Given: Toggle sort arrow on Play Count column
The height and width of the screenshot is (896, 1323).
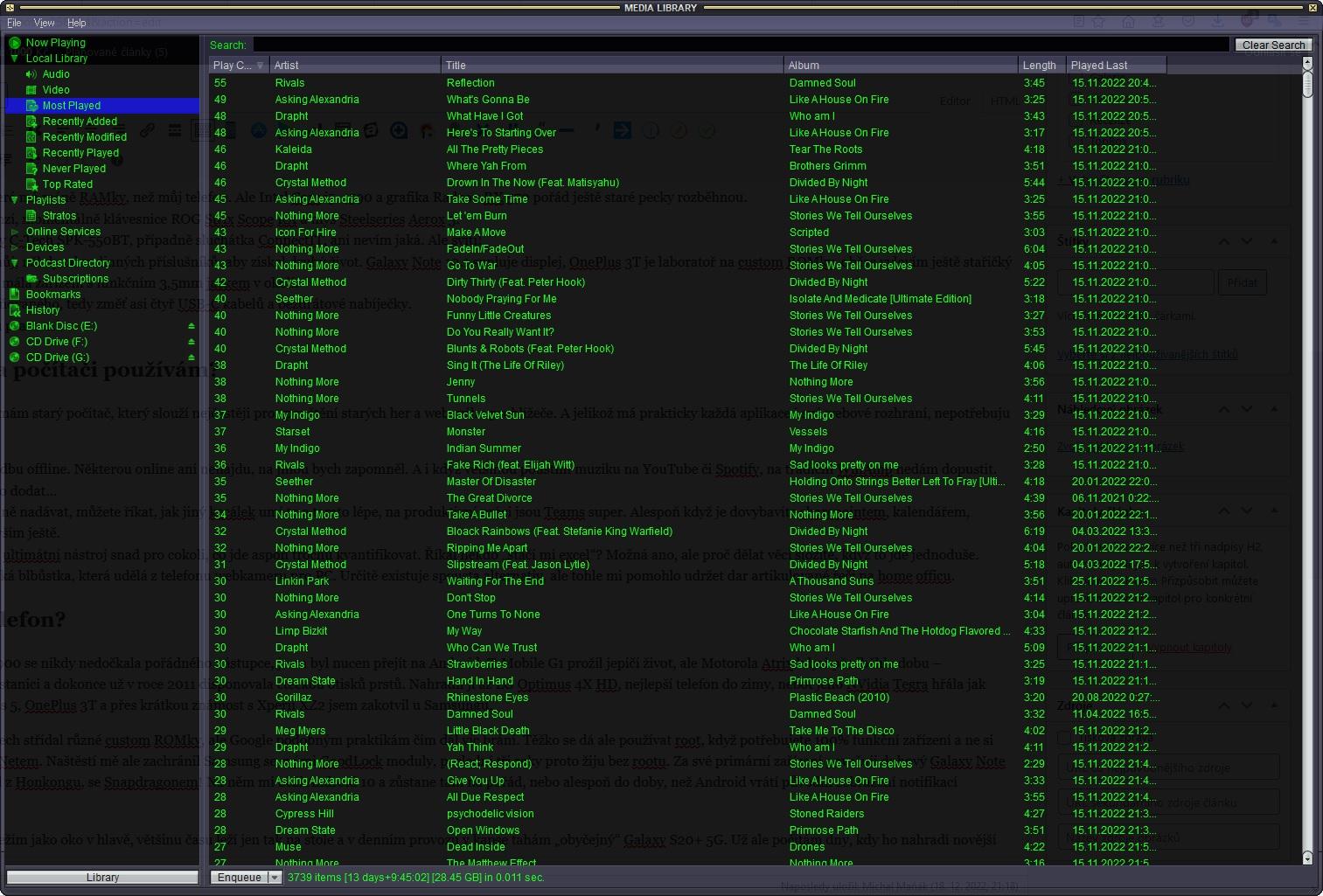Looking at the screenshot, I should click(260, 66).
